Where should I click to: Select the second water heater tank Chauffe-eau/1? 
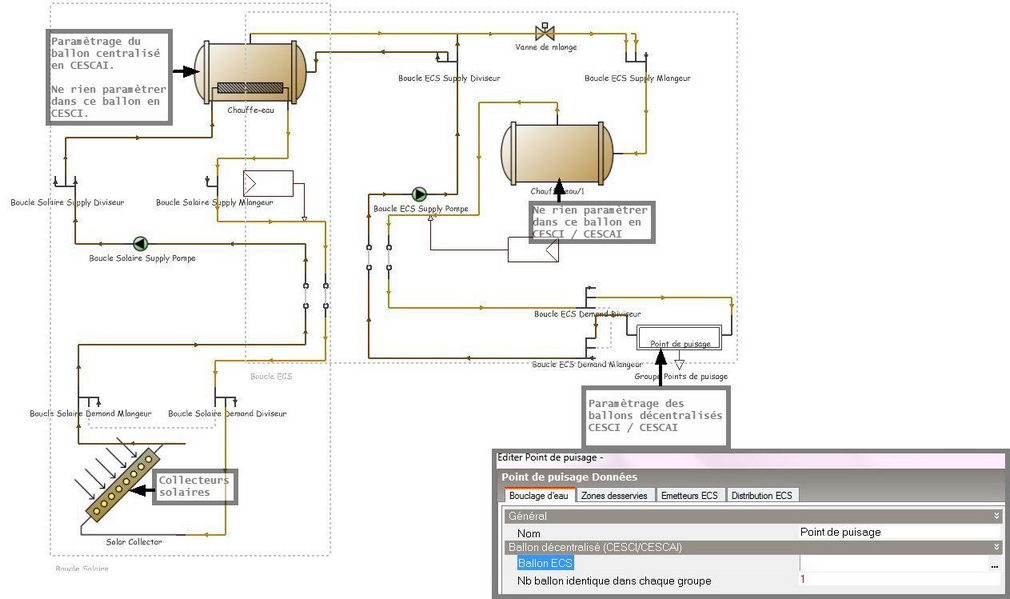tap(556, 153)
